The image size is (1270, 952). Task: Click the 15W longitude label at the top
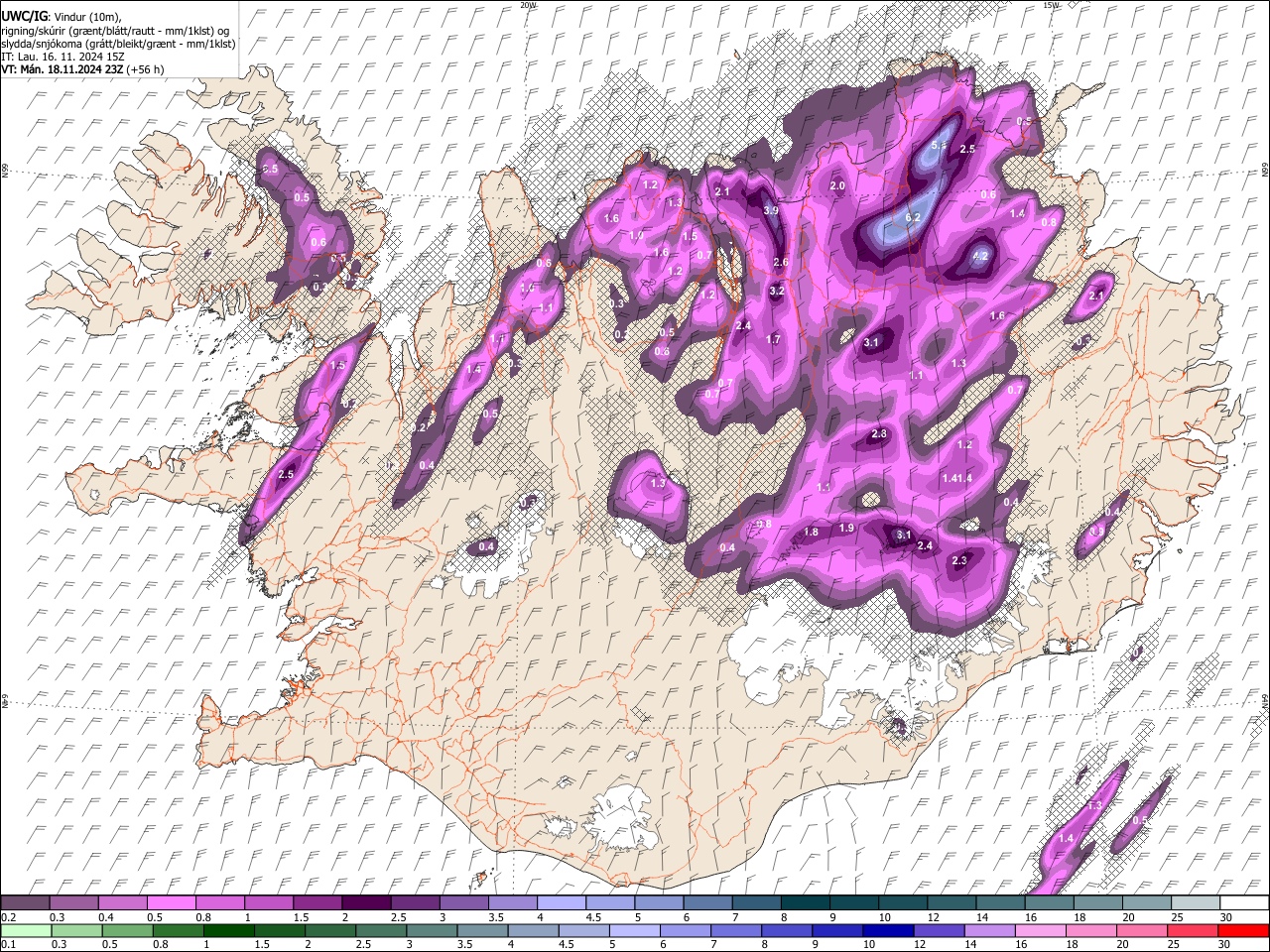click(1052, 5)
